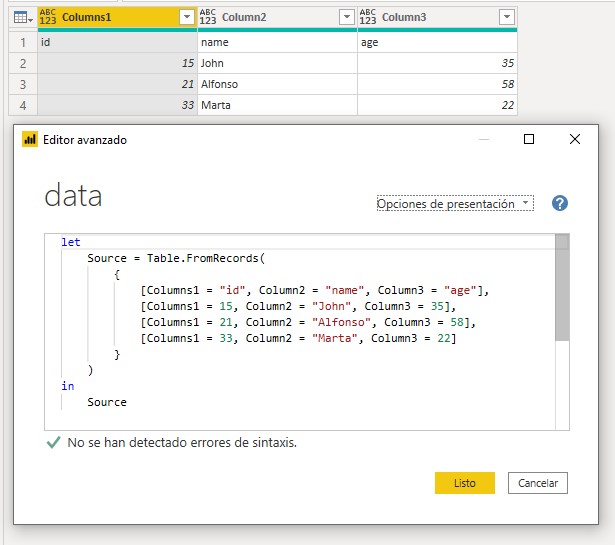Click the code editor vertical scrollbar thumb
The image size is (615, 545).
(562, 287)
